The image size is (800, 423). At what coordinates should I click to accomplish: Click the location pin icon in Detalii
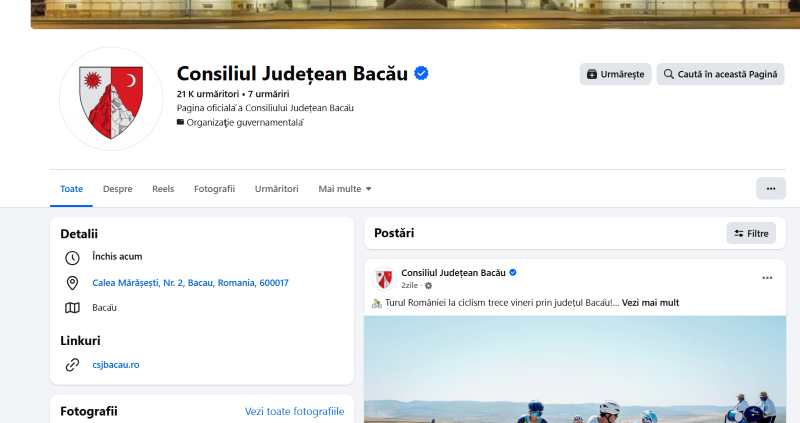(72, 283)
